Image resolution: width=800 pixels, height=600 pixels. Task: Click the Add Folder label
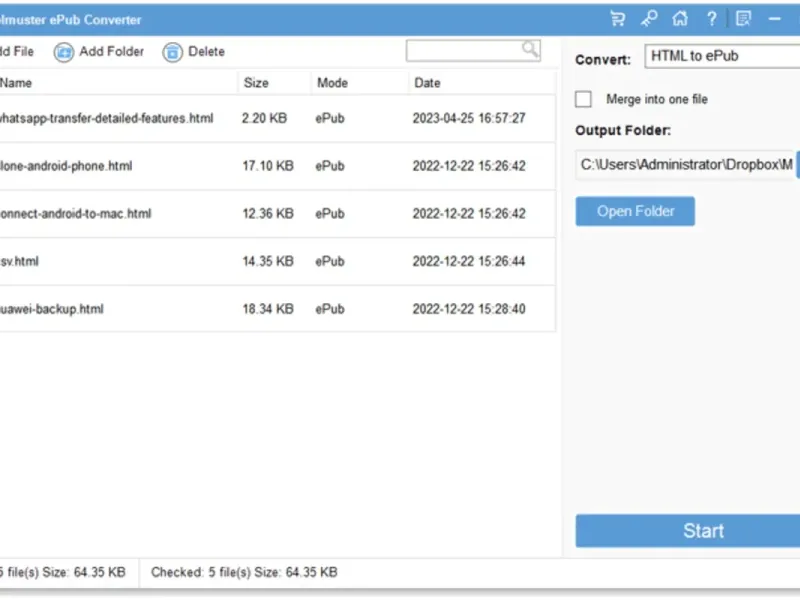pos(112,52)
